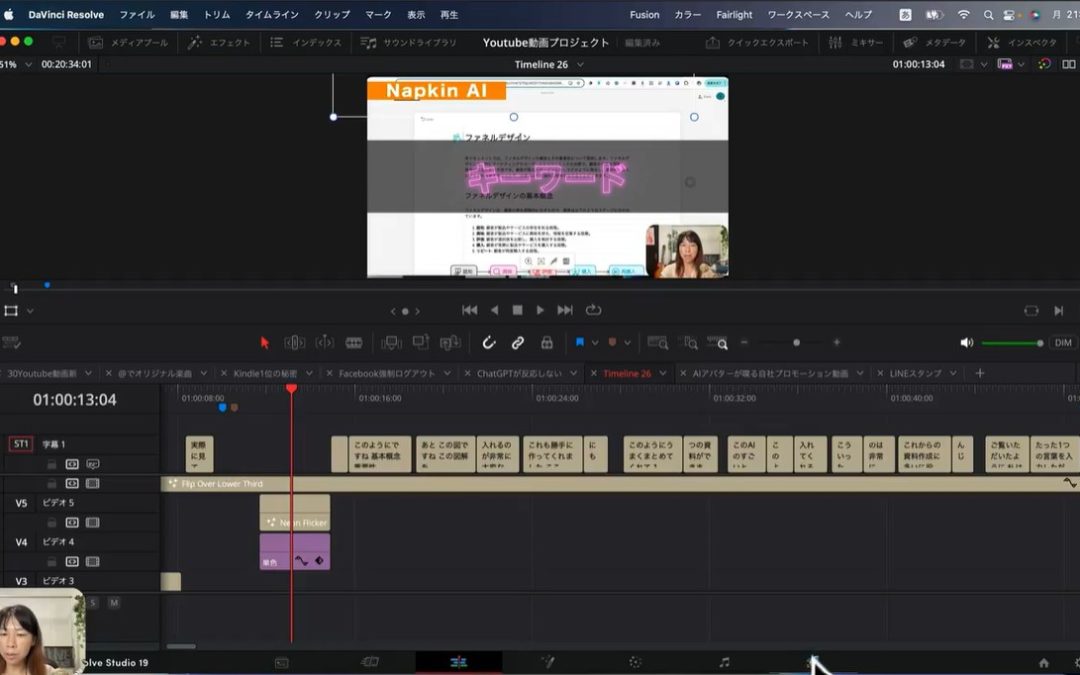Open the viewer zoom percentage dropdown

coord(27,65)
